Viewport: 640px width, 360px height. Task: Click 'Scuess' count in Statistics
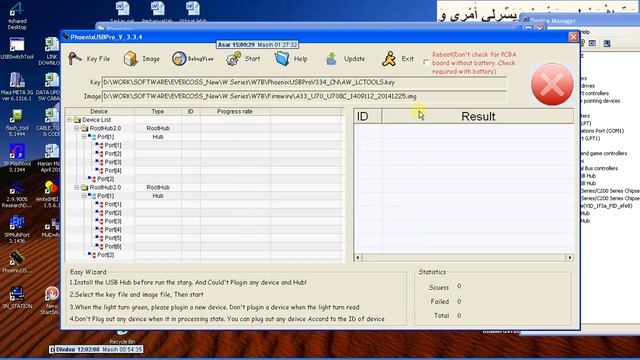pyautogui.click(x=459, y=287)
